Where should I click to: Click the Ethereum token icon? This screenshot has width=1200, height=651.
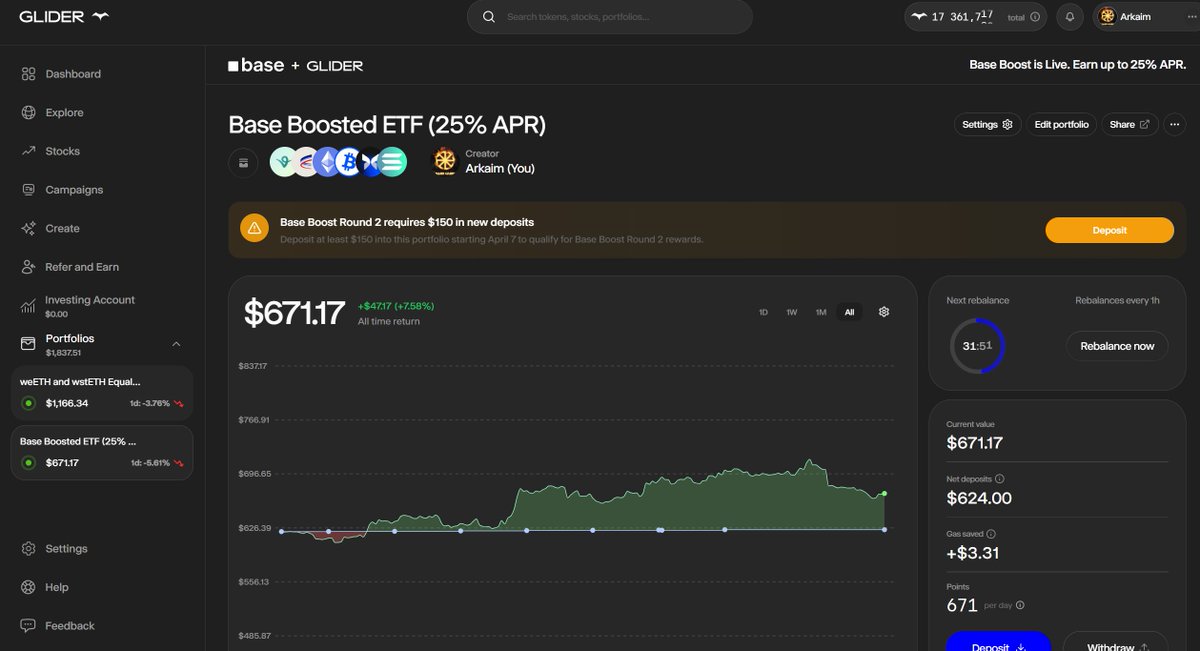pyautogui.click(x=327, y=162)
